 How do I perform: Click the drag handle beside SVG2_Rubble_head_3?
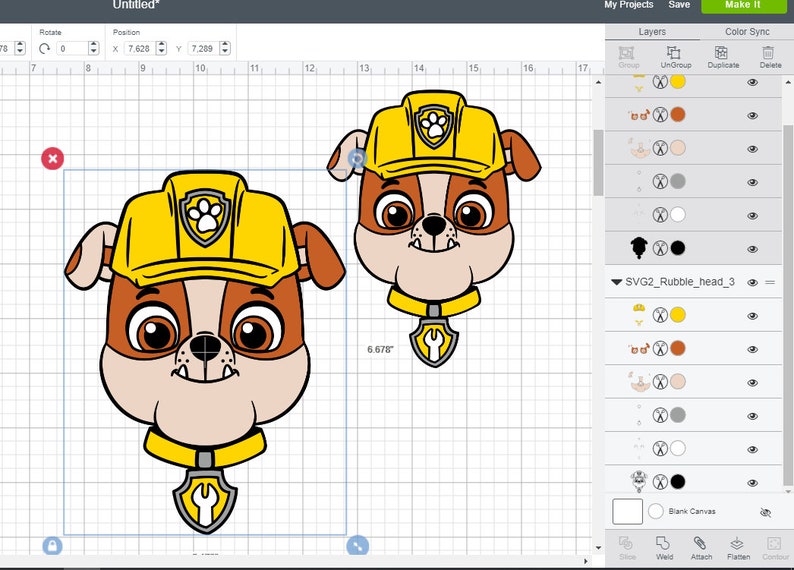pyautogui.click(x=770, y=282)
